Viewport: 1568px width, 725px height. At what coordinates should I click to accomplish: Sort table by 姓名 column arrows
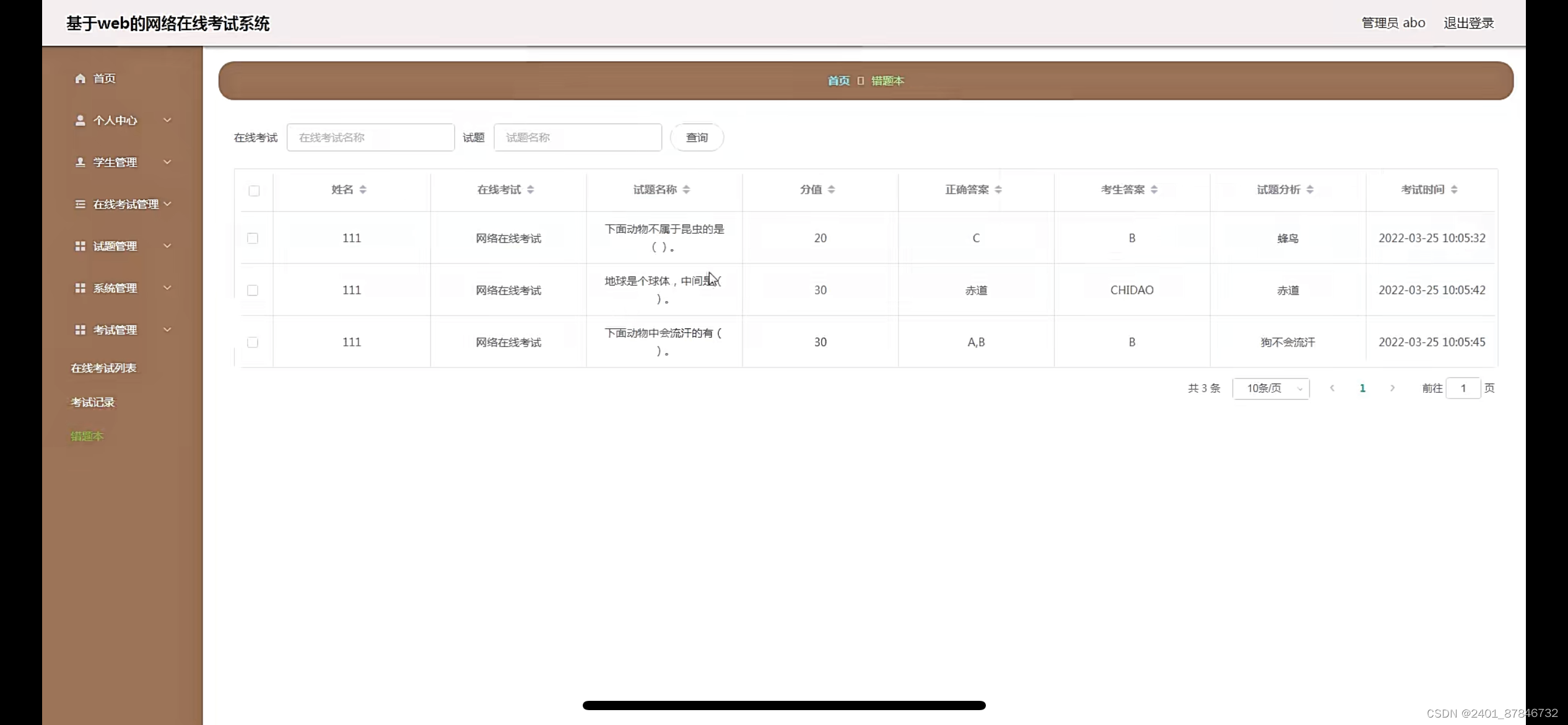click(x=363, y=190)
